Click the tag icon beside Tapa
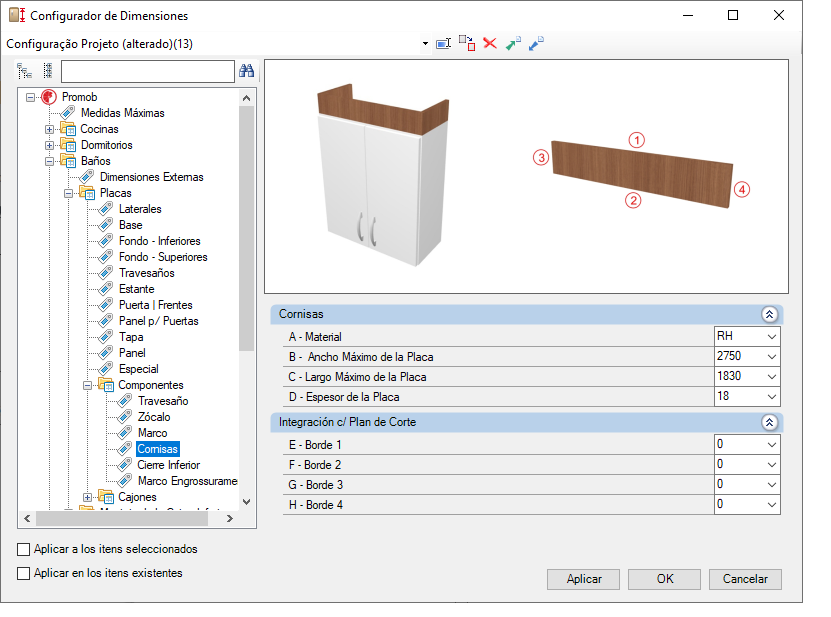Viewport: 831px width, 617px height. tap(106, 337)
